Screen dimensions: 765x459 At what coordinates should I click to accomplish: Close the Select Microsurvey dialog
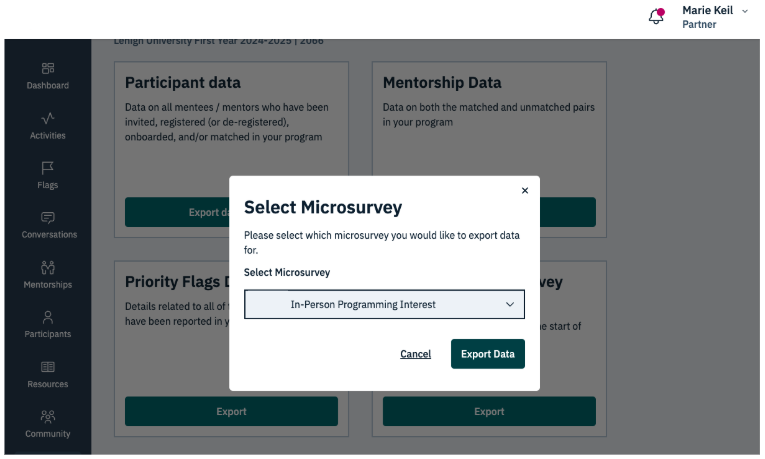(525, 190)
